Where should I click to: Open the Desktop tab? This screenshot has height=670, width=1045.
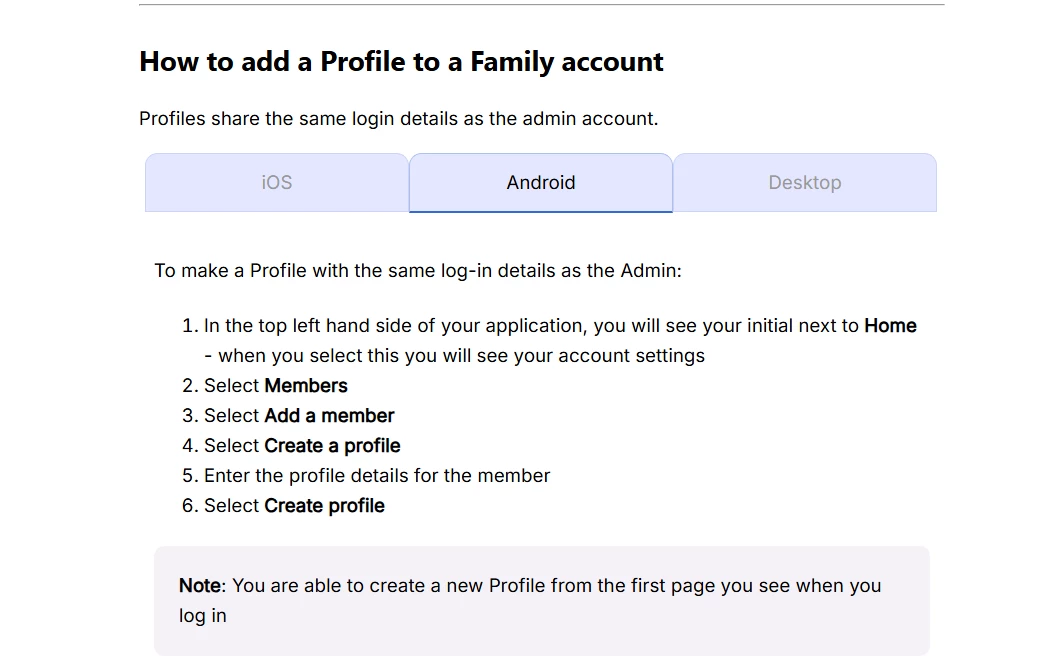click(x=805, y=182)
